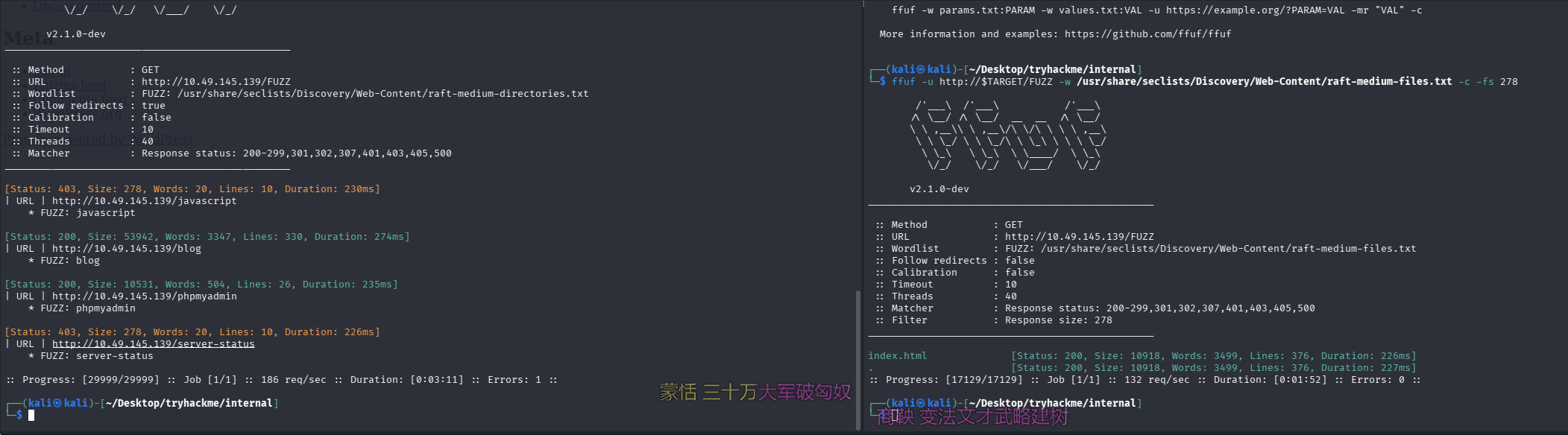The width and height of the screenshot is (1568, 435).
Task: Click the javascript result URL
Action: tap(144, 200)
